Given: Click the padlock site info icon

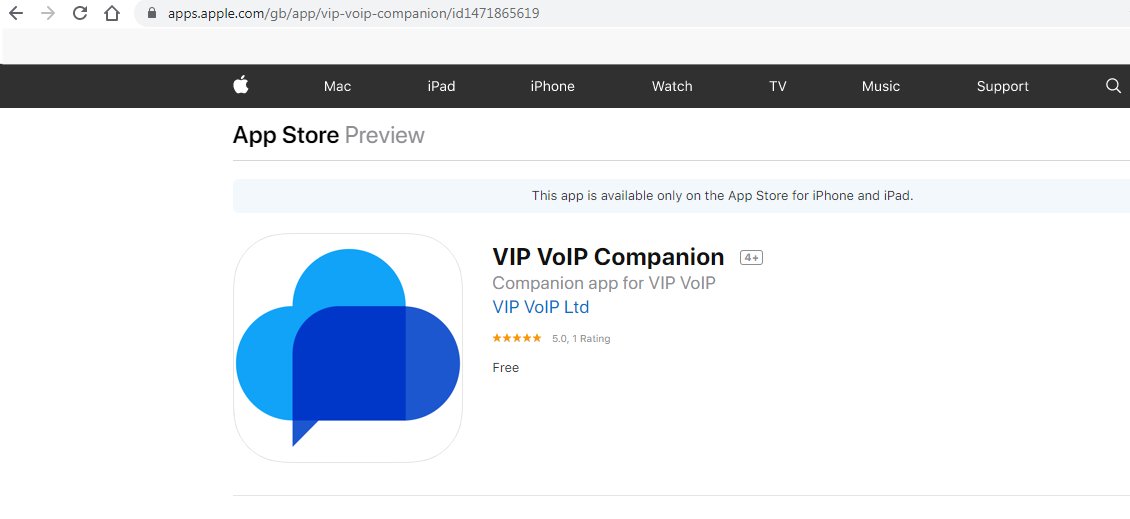Looking at the screenshot, I should [151, 13].
